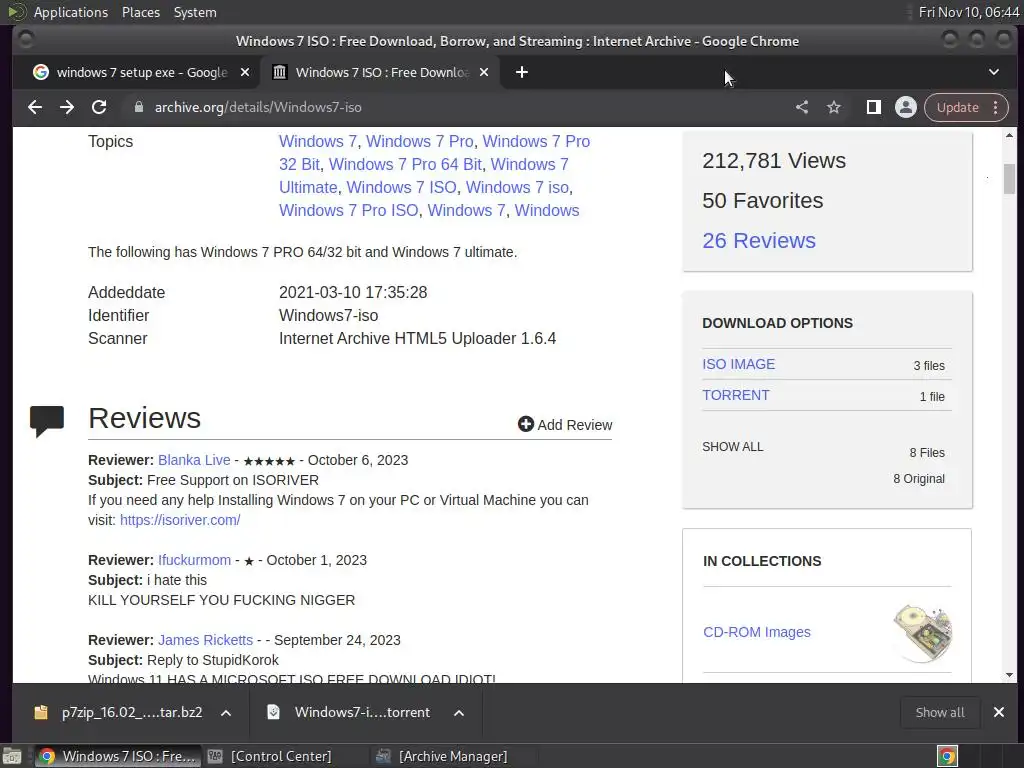1024x768 pixels.
Task: Click the CD-ROM Images thumbnail
Action: click(923, 633)
